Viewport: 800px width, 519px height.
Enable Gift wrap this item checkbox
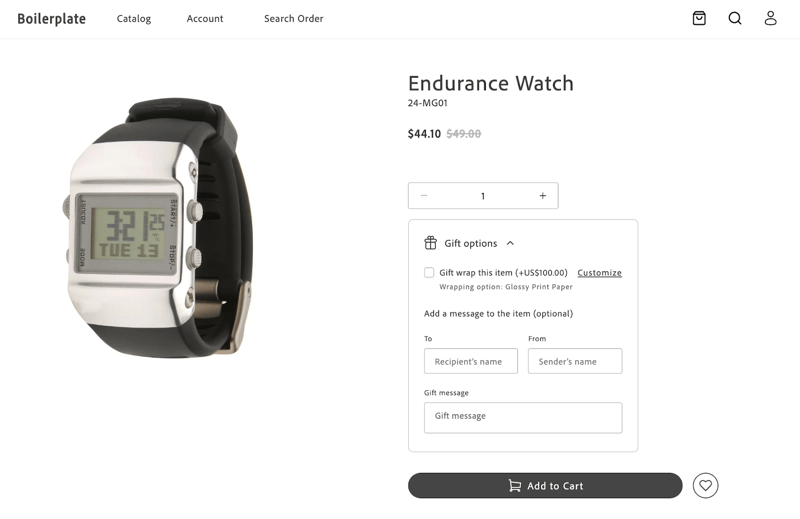click(429, 273)
